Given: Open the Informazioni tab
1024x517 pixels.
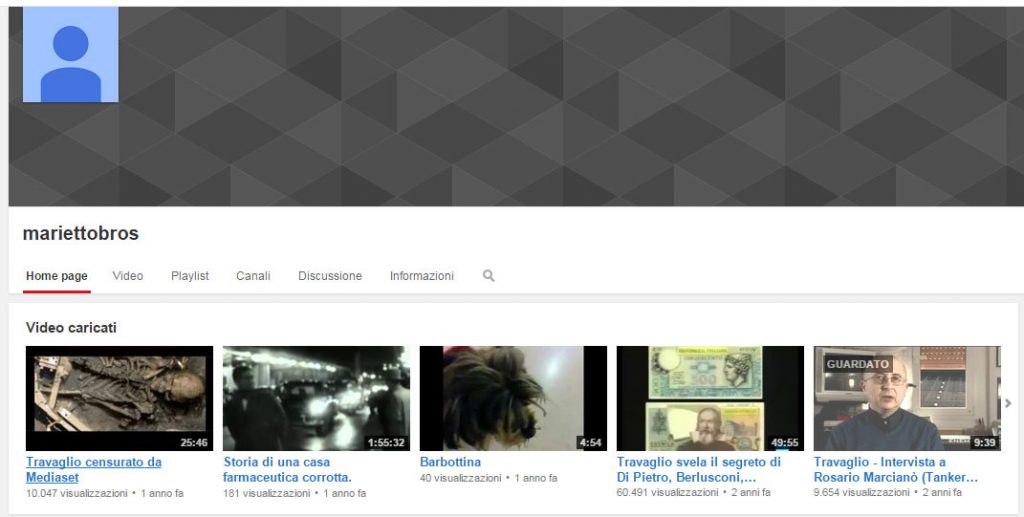Looking at the screenshot, I should tap(422, 276).
